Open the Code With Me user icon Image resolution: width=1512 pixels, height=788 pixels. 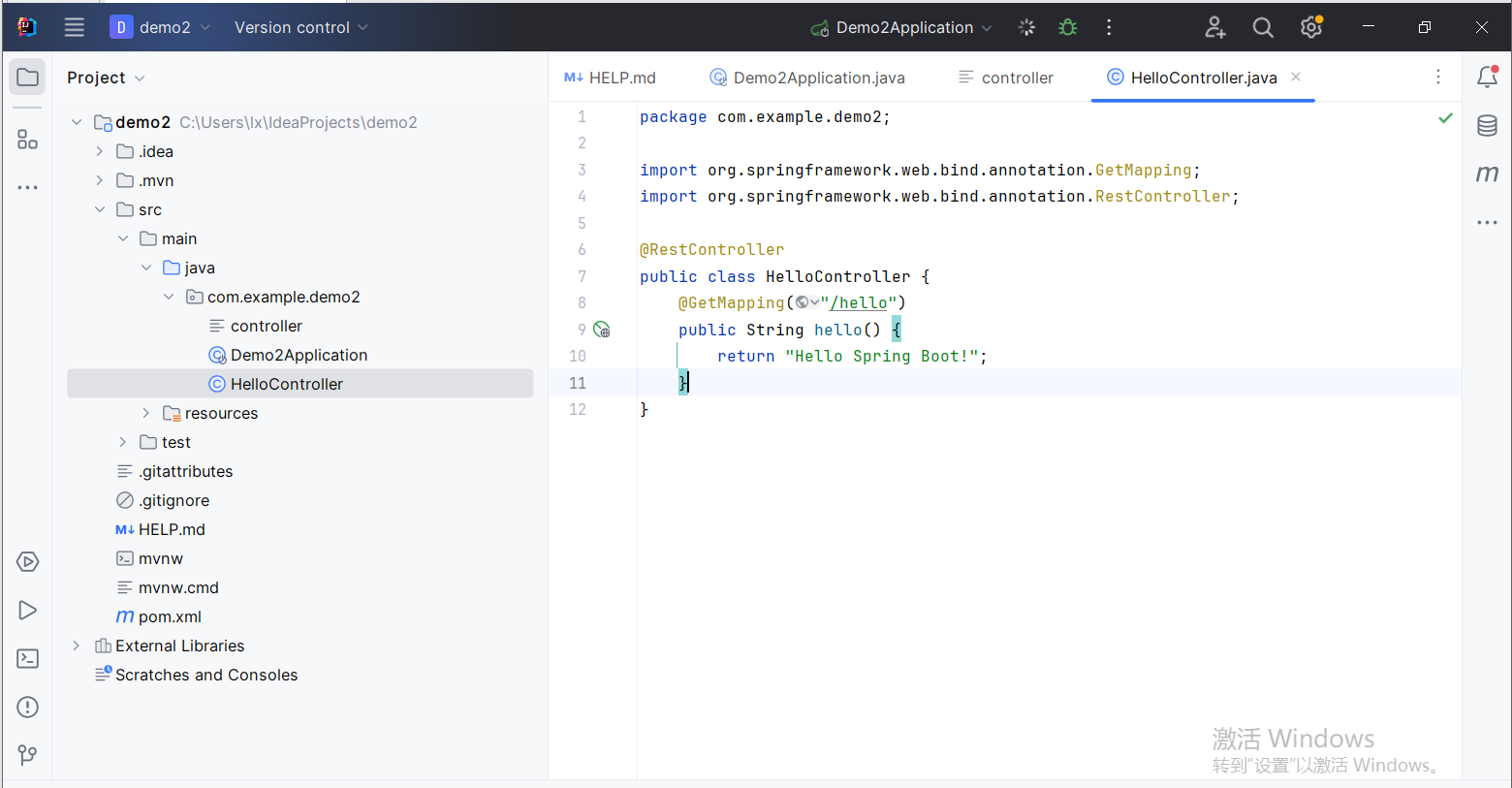pyautogui.click(x=1215, y=27)
